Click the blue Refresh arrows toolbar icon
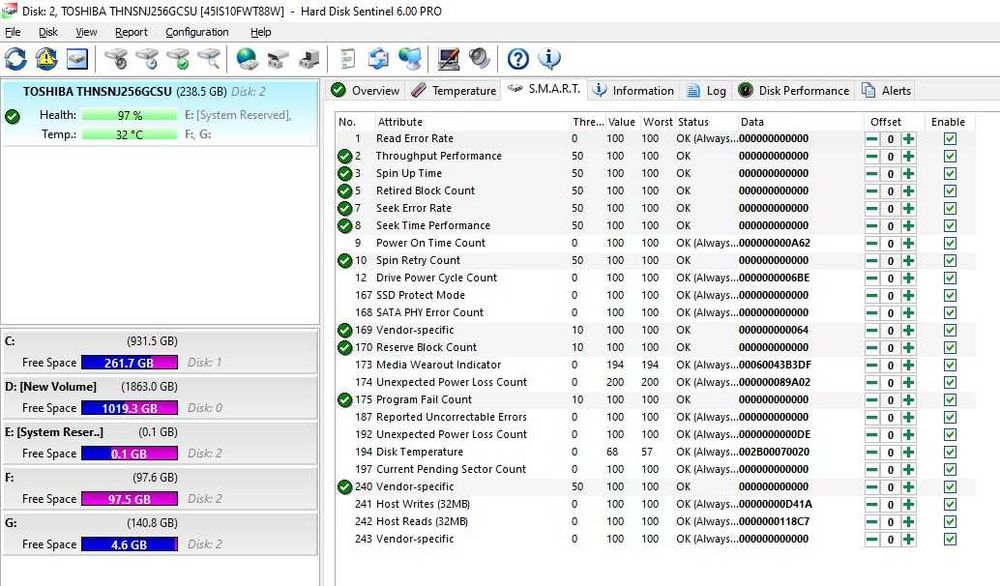The width and height of the screenshot is (1000, 586). [x=15, y=59]
